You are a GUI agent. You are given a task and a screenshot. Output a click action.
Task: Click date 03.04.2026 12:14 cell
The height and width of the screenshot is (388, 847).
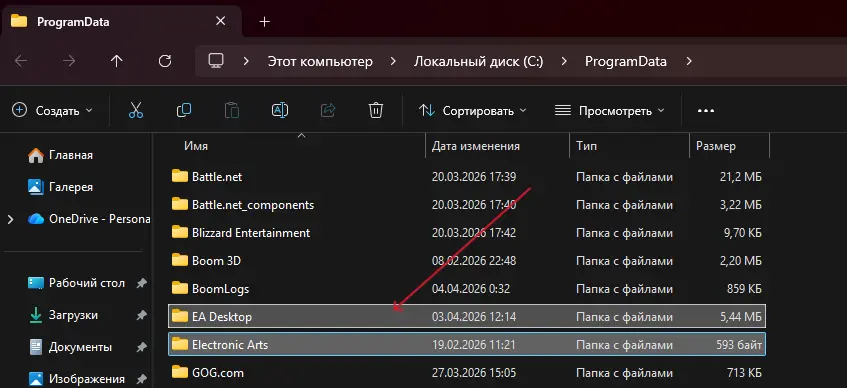474,317
